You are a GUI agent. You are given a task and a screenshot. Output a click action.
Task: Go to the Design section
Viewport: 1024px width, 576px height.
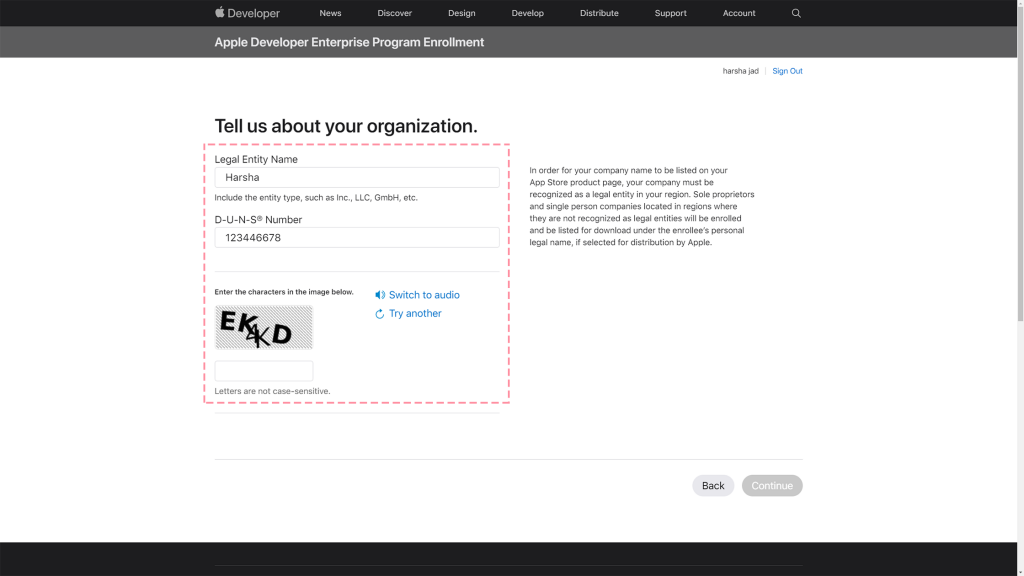[x=462, y=13]
